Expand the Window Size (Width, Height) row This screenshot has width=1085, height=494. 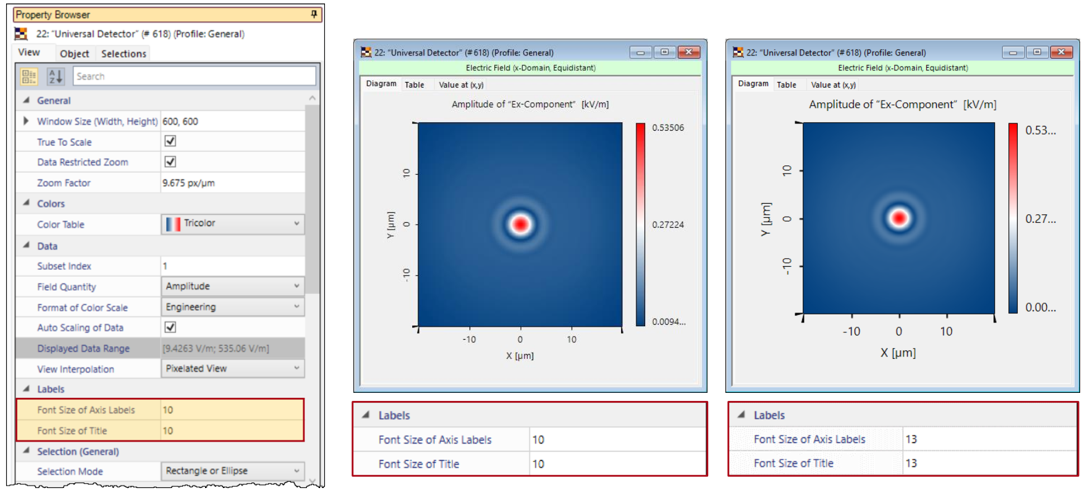coord(26,121)
